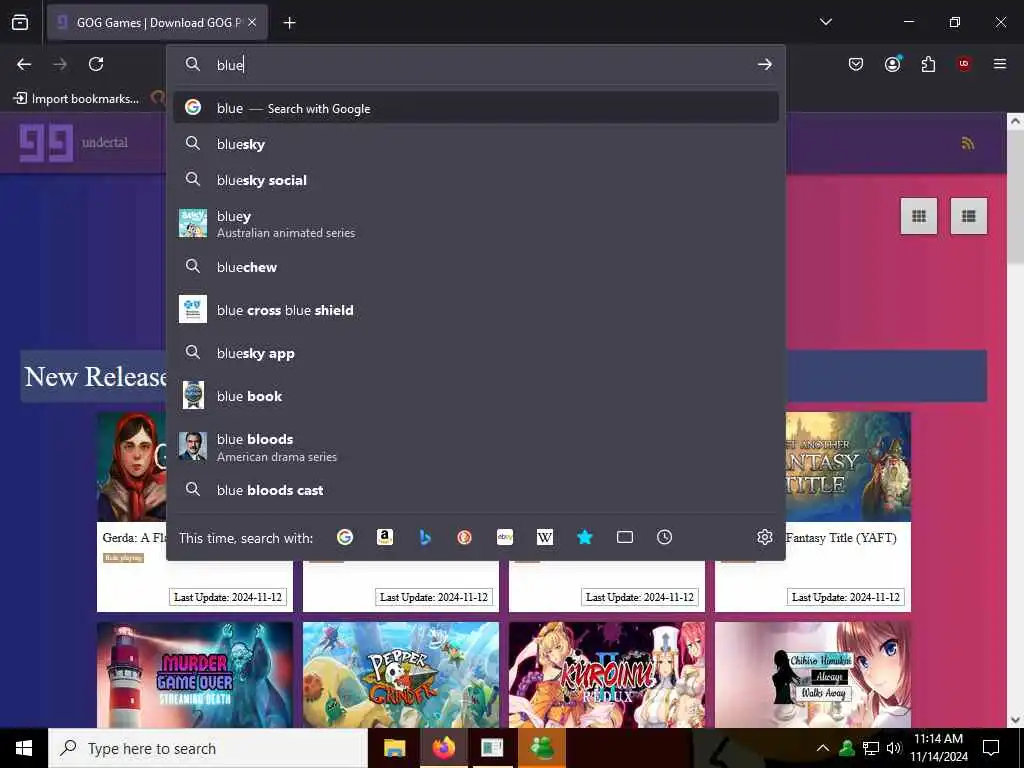Screen dimensions: 1024x768
Task: Click the Firefox taskbar icon
Action: [x=443, y=748]
